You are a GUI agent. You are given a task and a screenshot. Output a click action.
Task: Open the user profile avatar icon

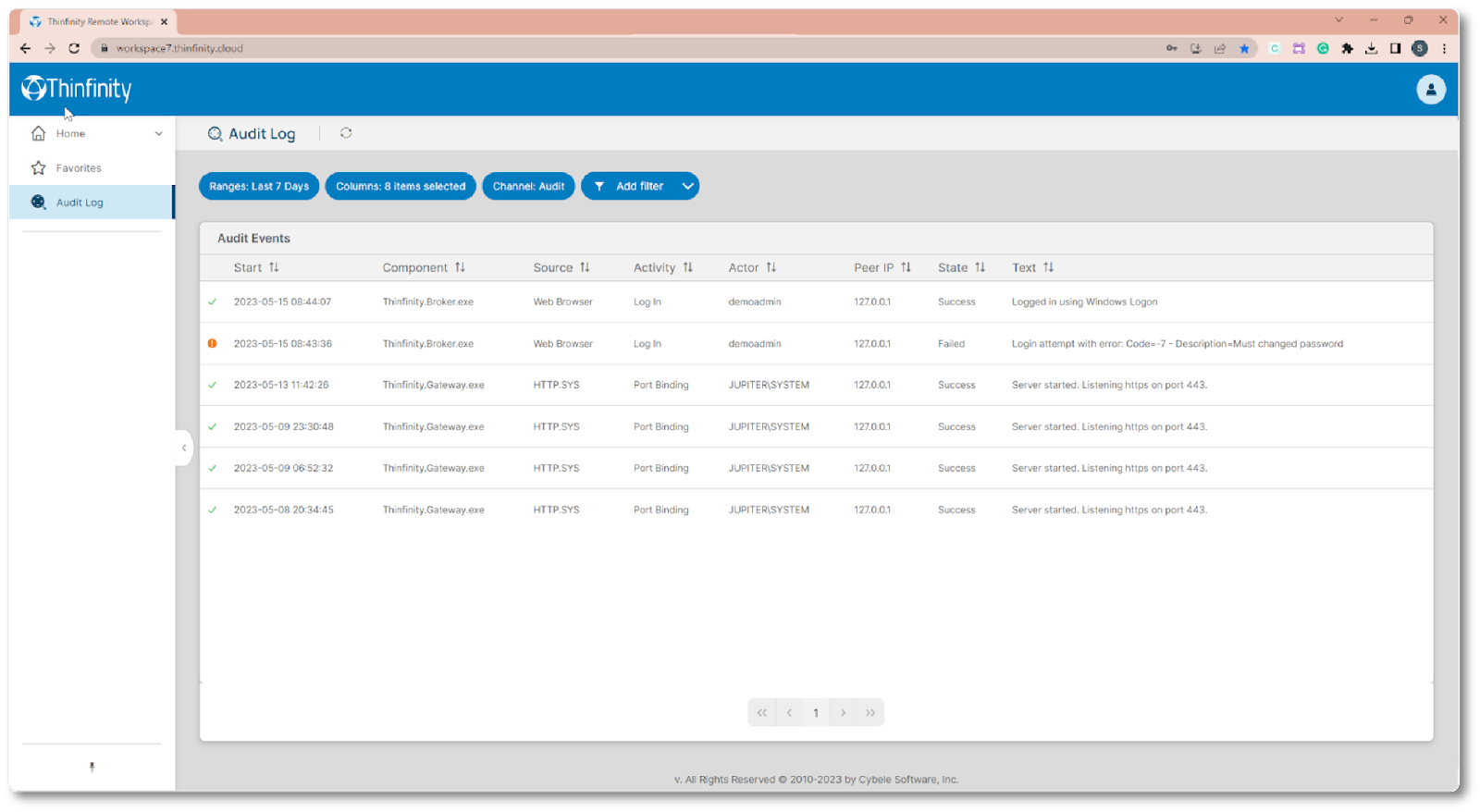coord(1430,90)
